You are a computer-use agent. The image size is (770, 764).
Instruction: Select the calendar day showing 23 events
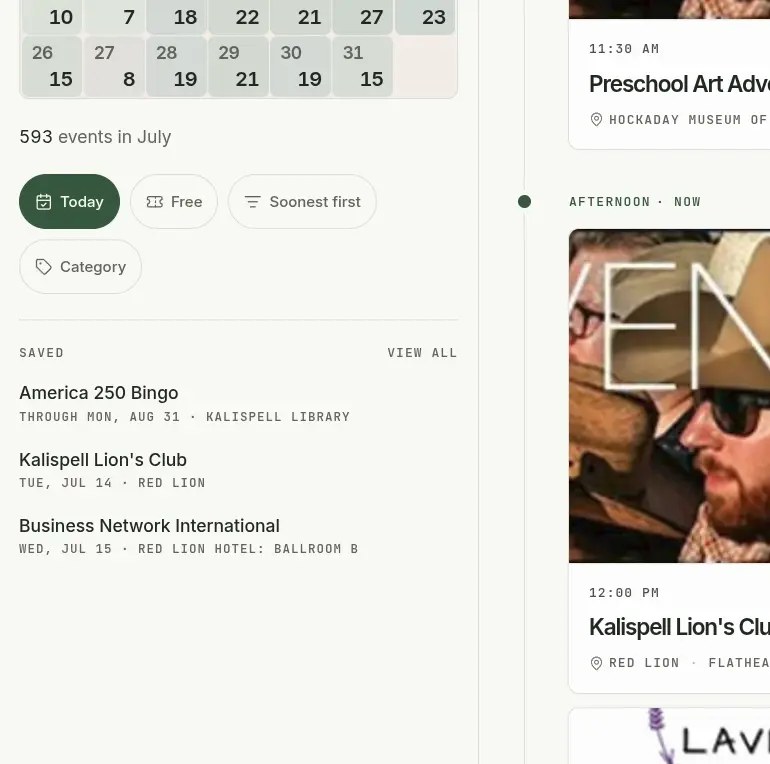425,17
